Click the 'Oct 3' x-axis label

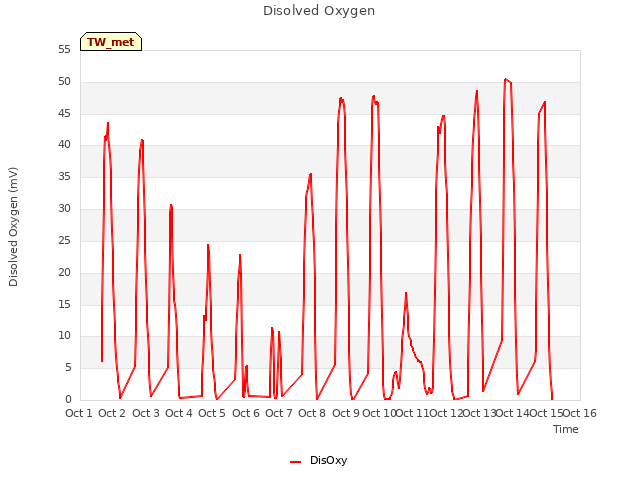tap(146, 413)
